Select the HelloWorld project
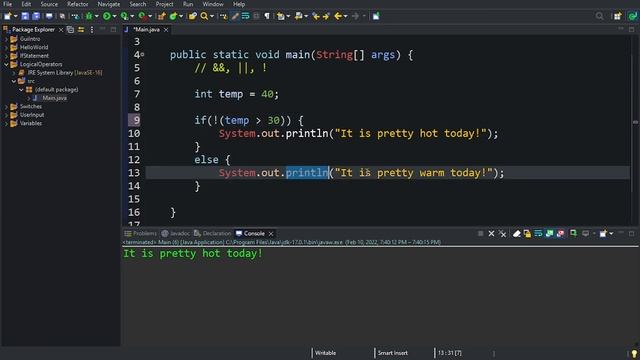Viewport: 640px width, 360px height. tap(34, 47)
